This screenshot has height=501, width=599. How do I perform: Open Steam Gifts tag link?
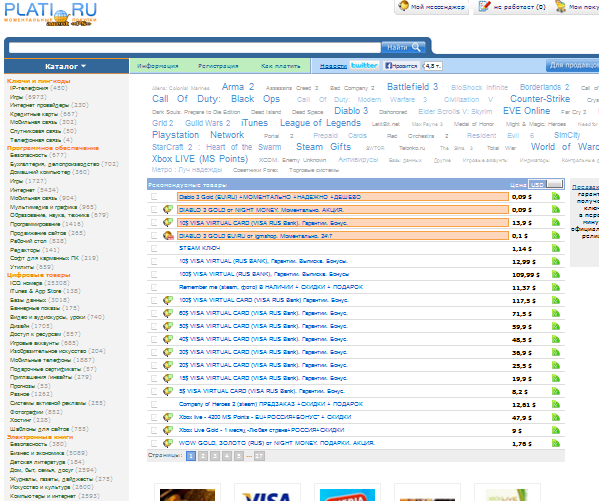[324, 147]
